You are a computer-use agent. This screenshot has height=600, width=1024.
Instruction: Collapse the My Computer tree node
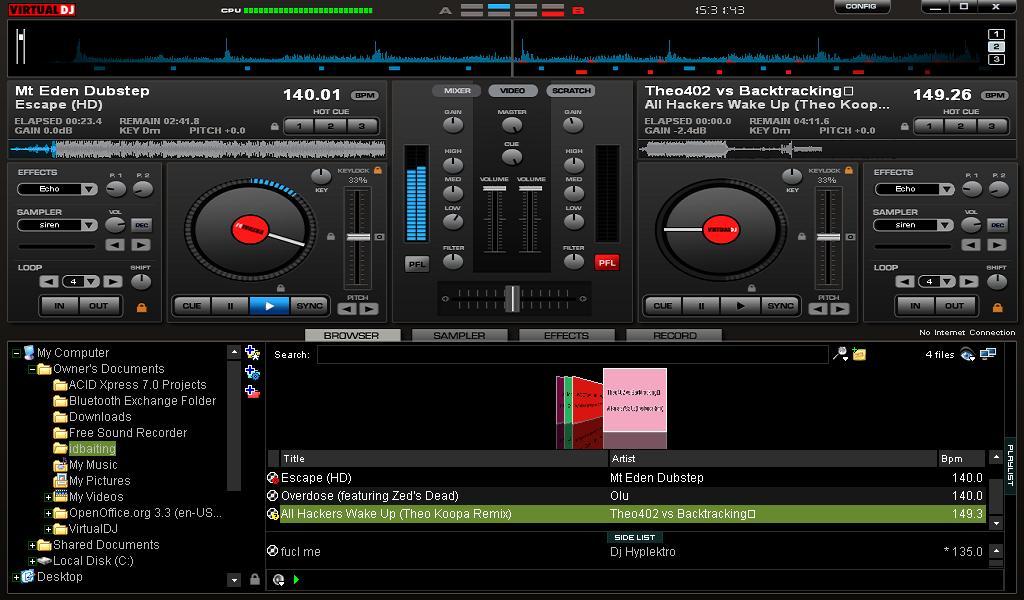(16, 353)
